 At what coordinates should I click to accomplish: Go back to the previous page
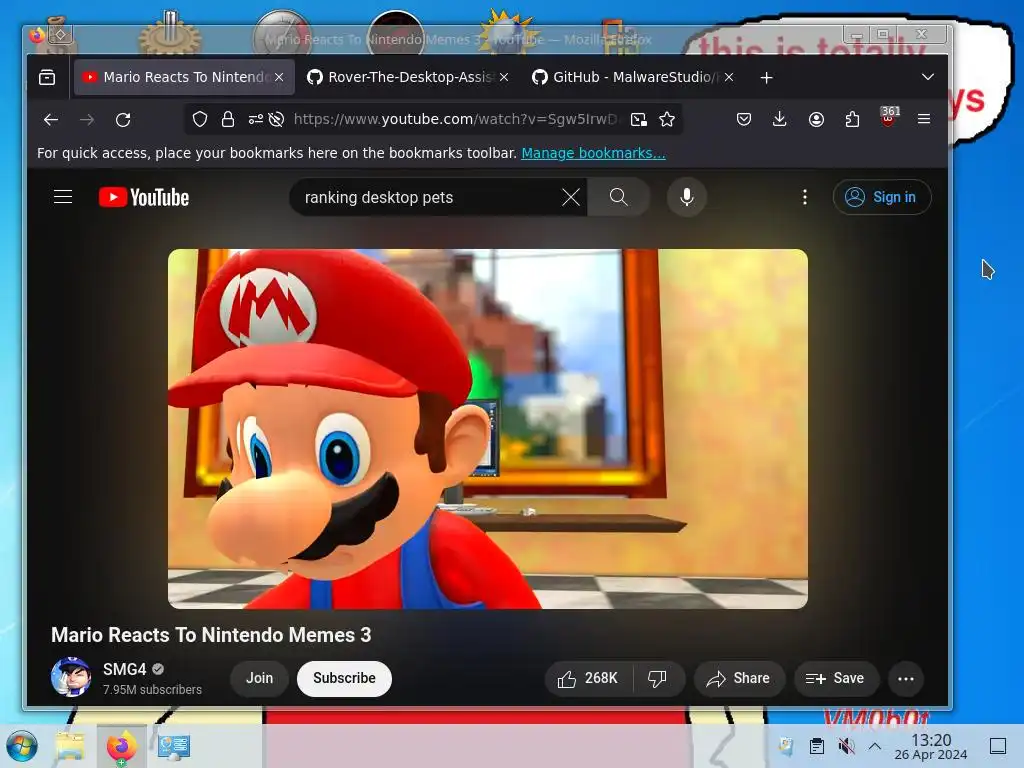pyautogui.click(x=51, y=120)
